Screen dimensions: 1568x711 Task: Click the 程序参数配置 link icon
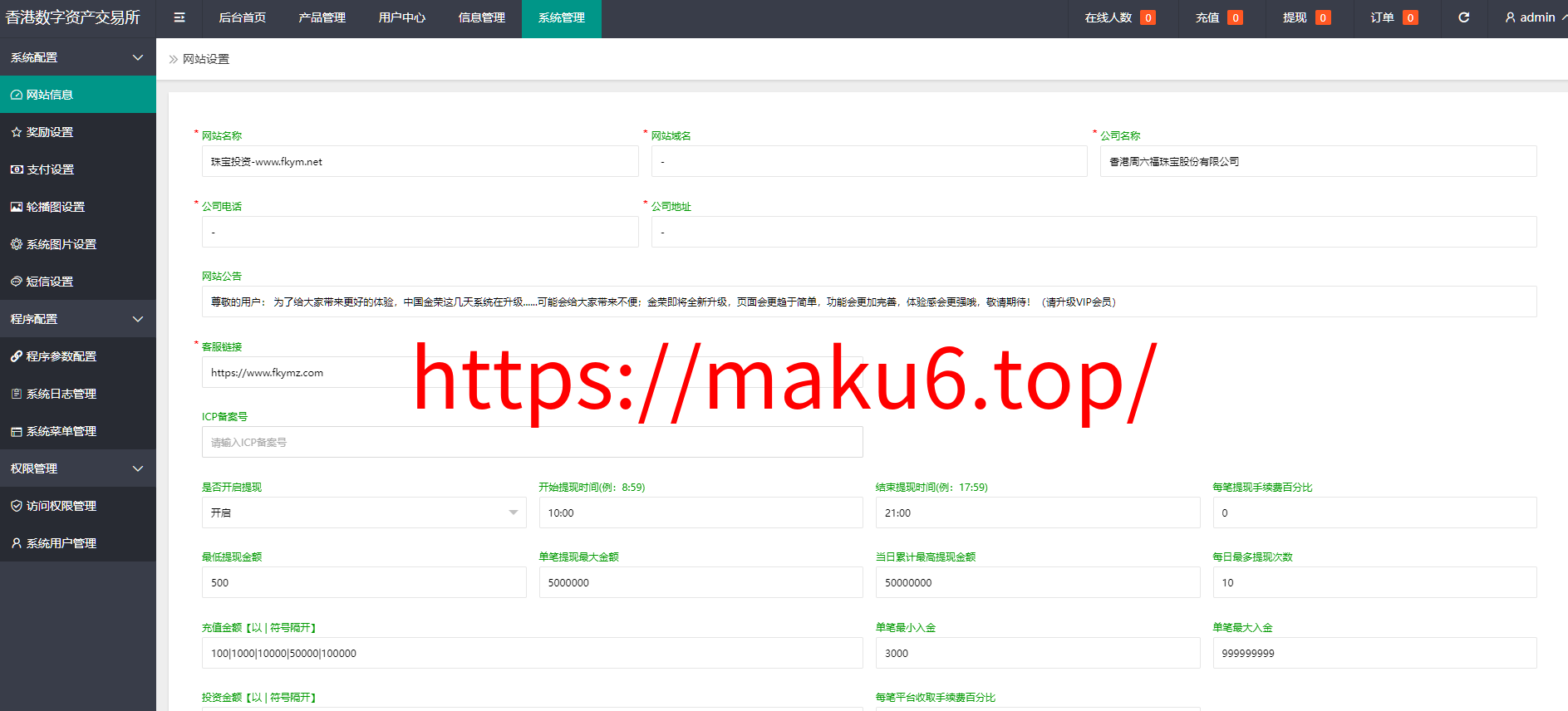click(x=16, y=356)
